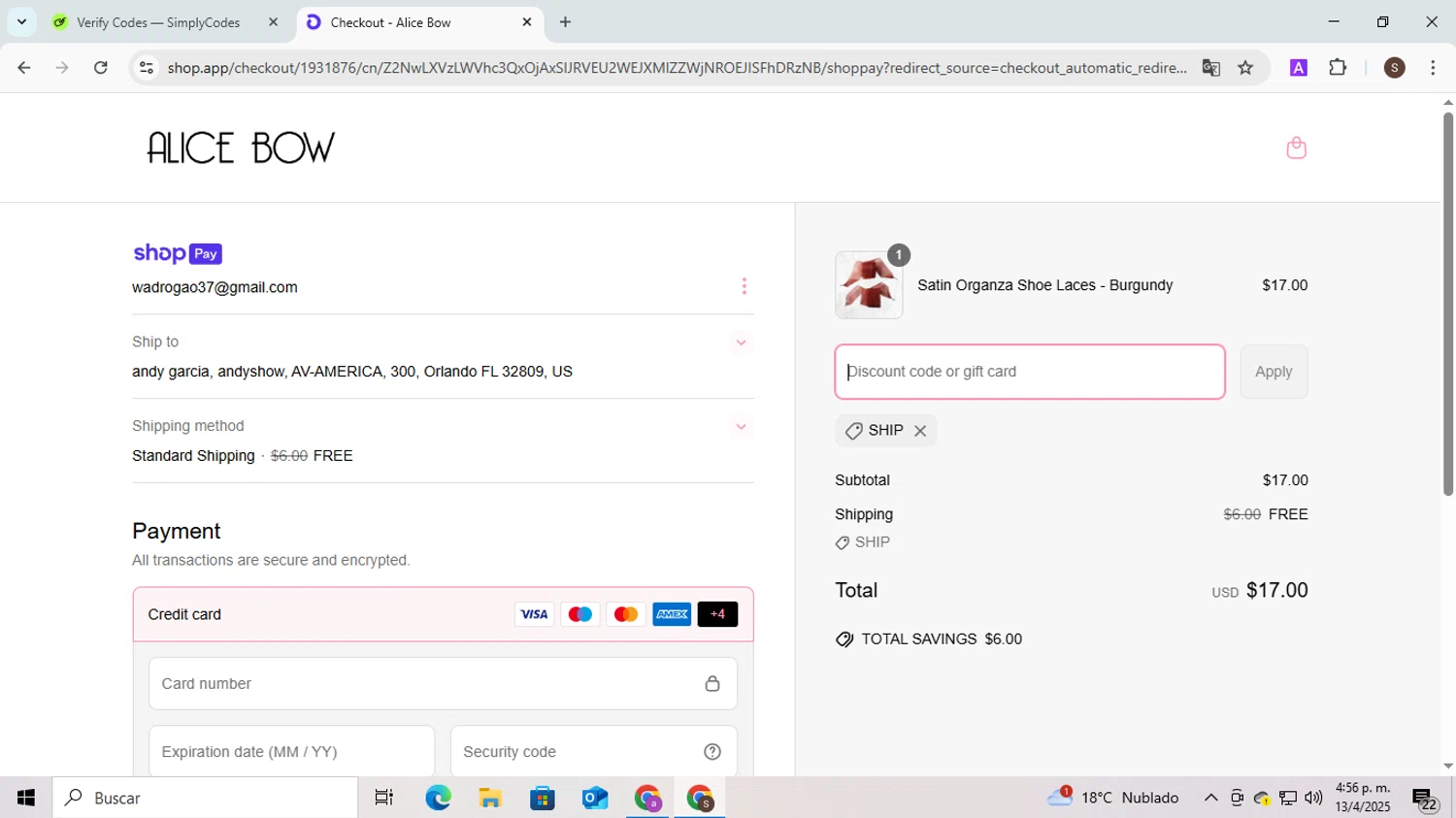
Task: Focus the Discount code or gift card field
Action: coord(1030,372)
